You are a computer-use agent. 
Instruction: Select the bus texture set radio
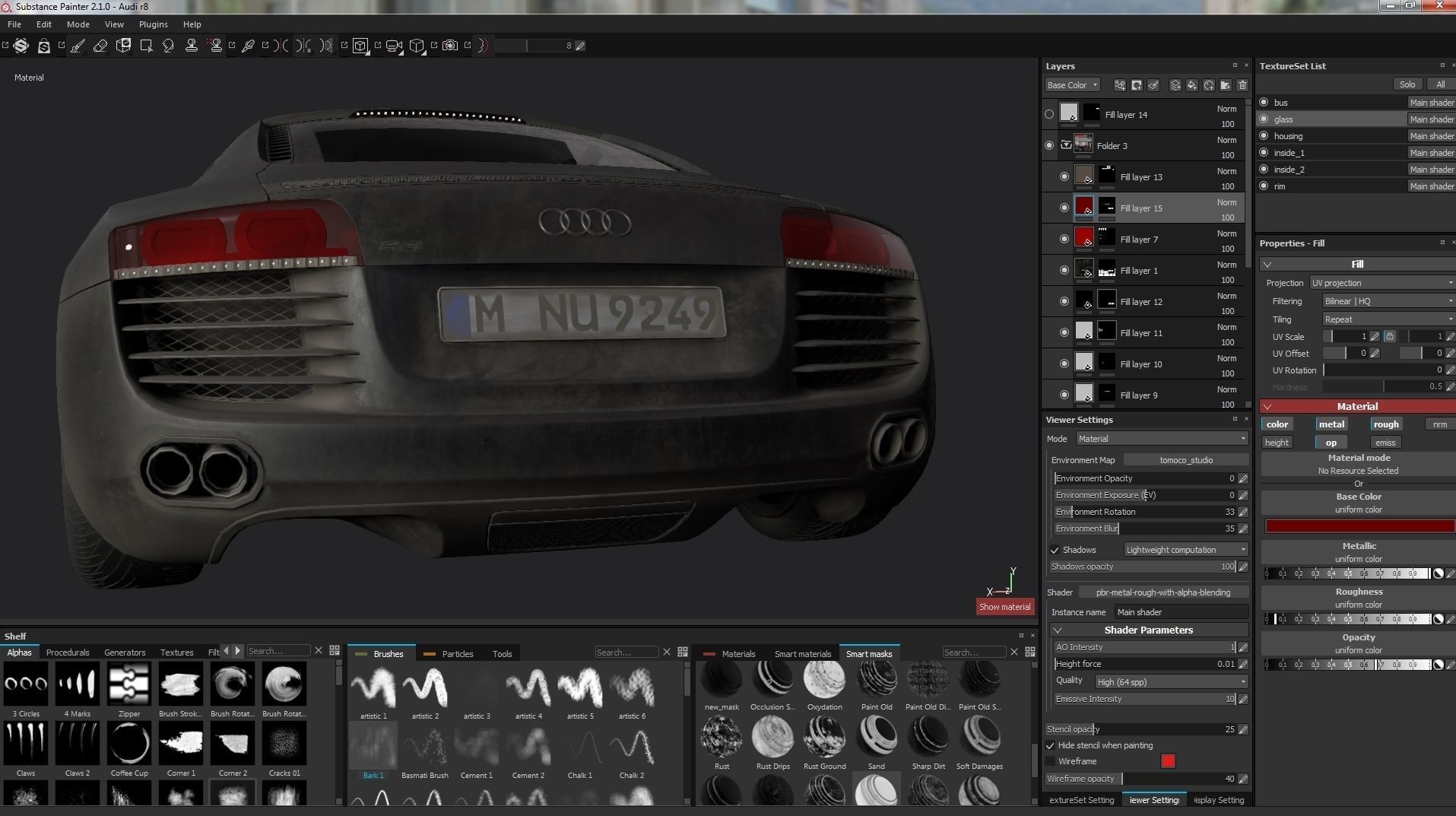point(1264,102)
